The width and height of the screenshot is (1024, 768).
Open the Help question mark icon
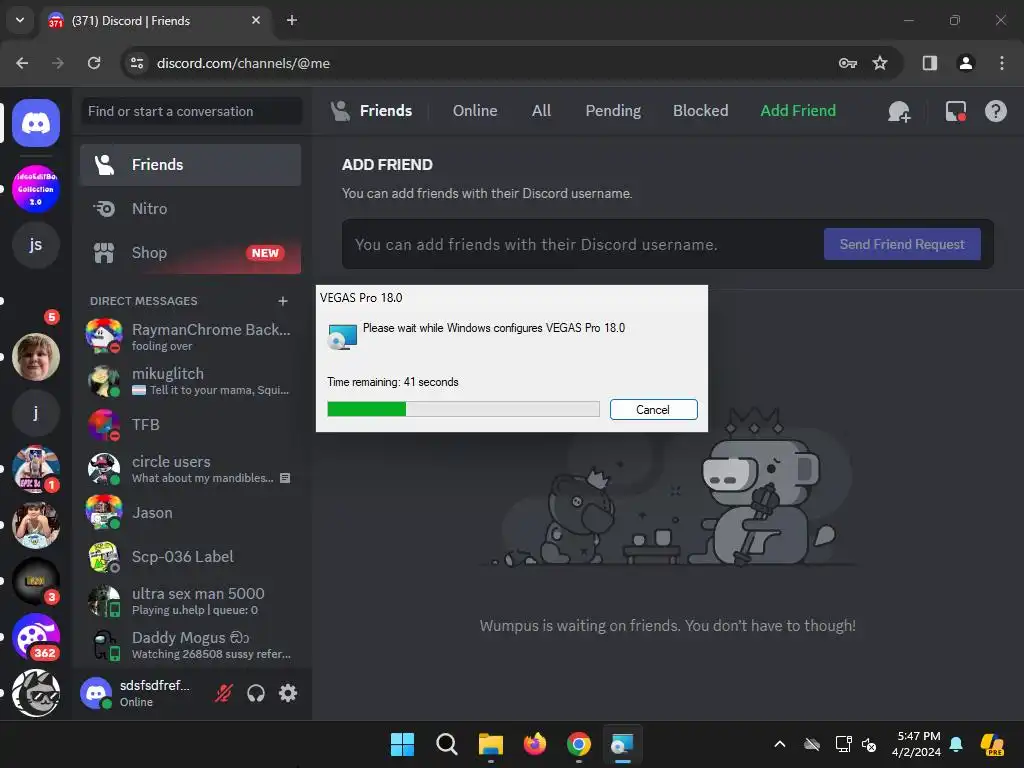(x=995, y=111)
